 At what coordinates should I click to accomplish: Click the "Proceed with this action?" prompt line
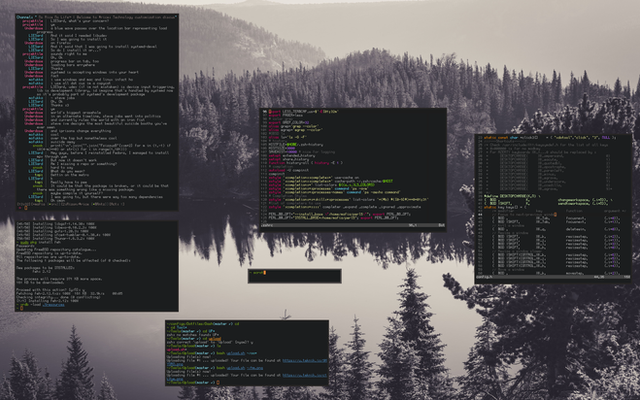tap(51, 290)
